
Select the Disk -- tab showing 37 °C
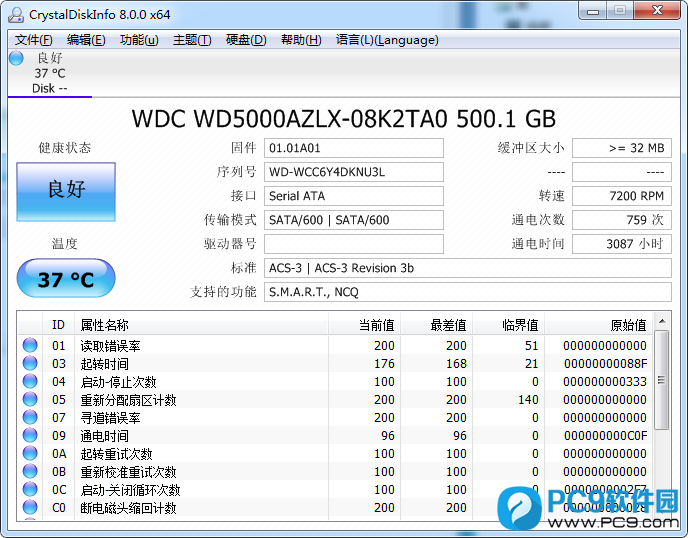click(x=50, y=73)
